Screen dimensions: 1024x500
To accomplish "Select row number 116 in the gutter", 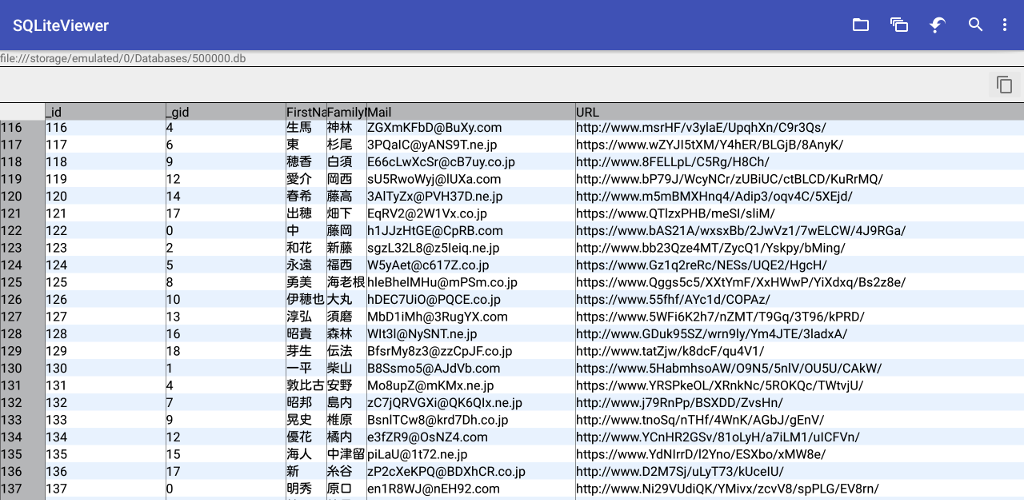I will coord(21,128).
